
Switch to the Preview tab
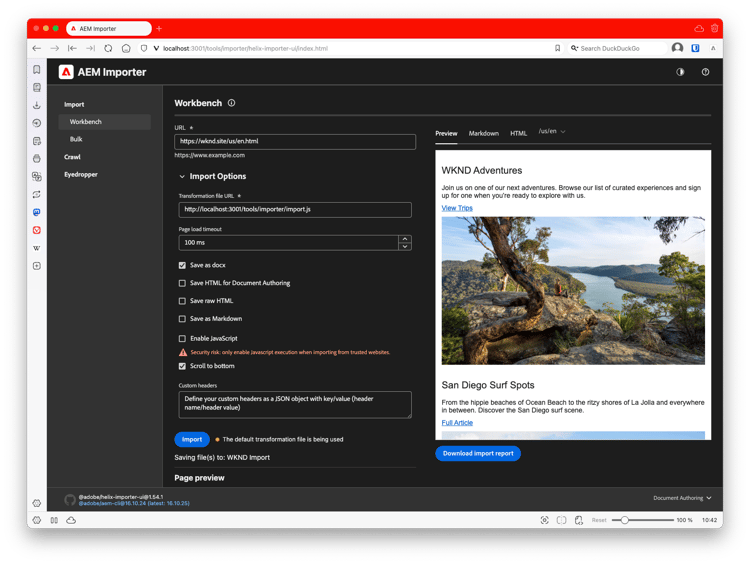point(446,133)
